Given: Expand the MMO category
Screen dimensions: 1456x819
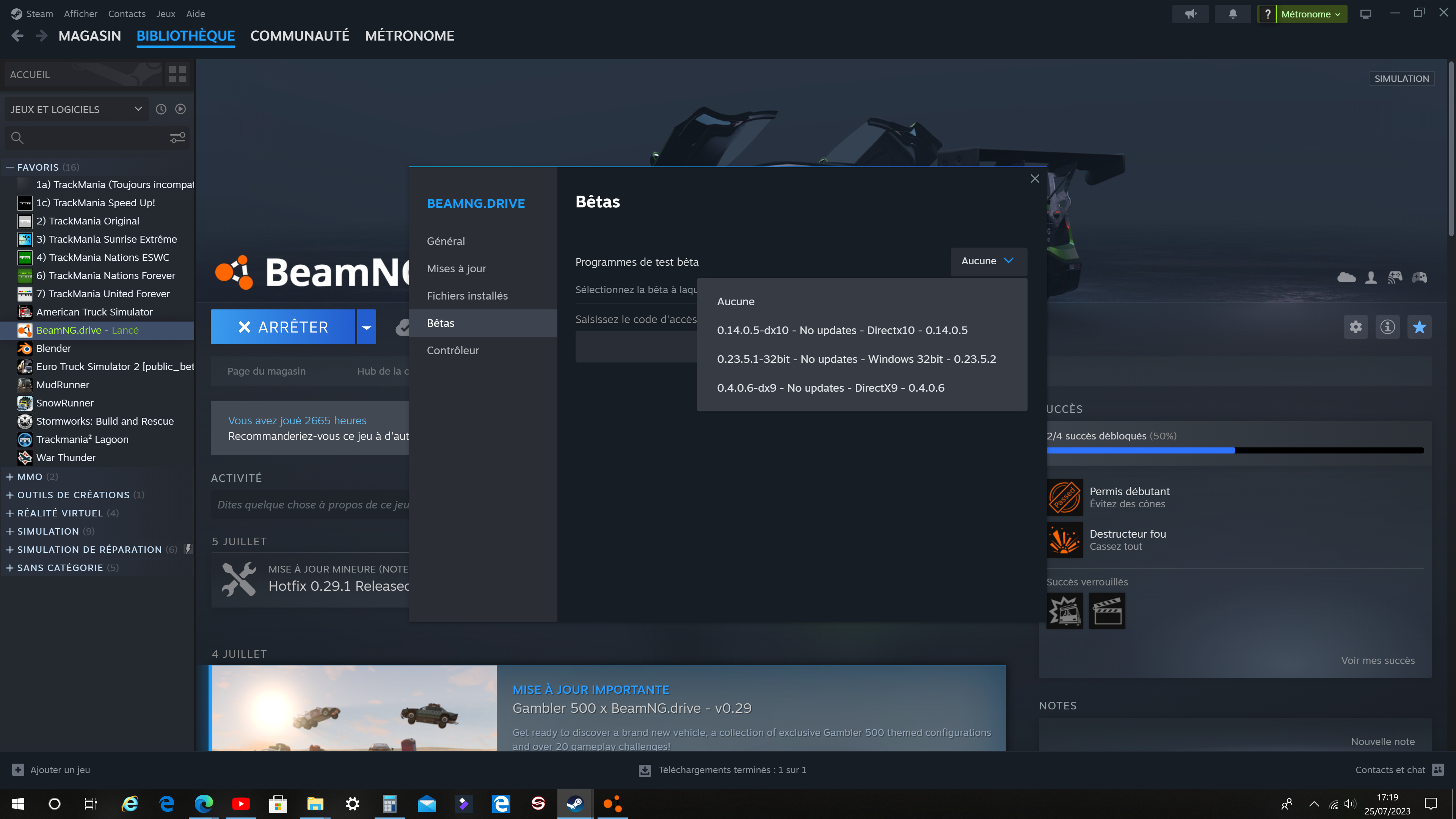Looking at the screenshot, I should [9, 477].
